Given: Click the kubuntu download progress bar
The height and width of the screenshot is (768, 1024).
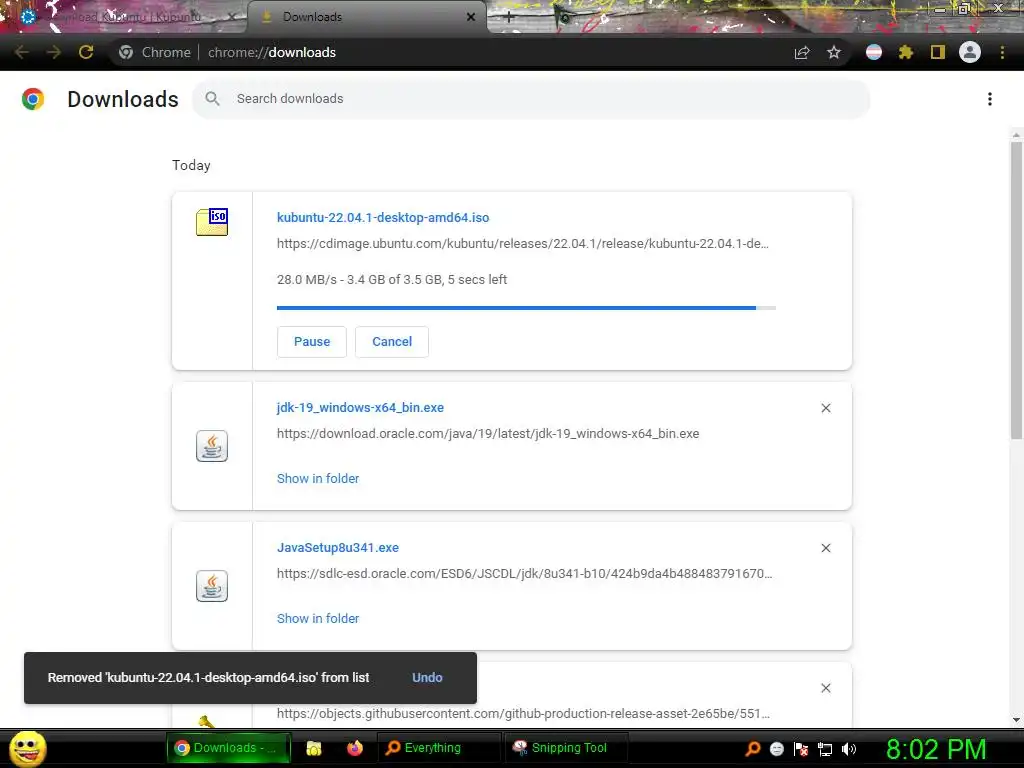Looking at the screenshot, I should click(x=526, y=308).
